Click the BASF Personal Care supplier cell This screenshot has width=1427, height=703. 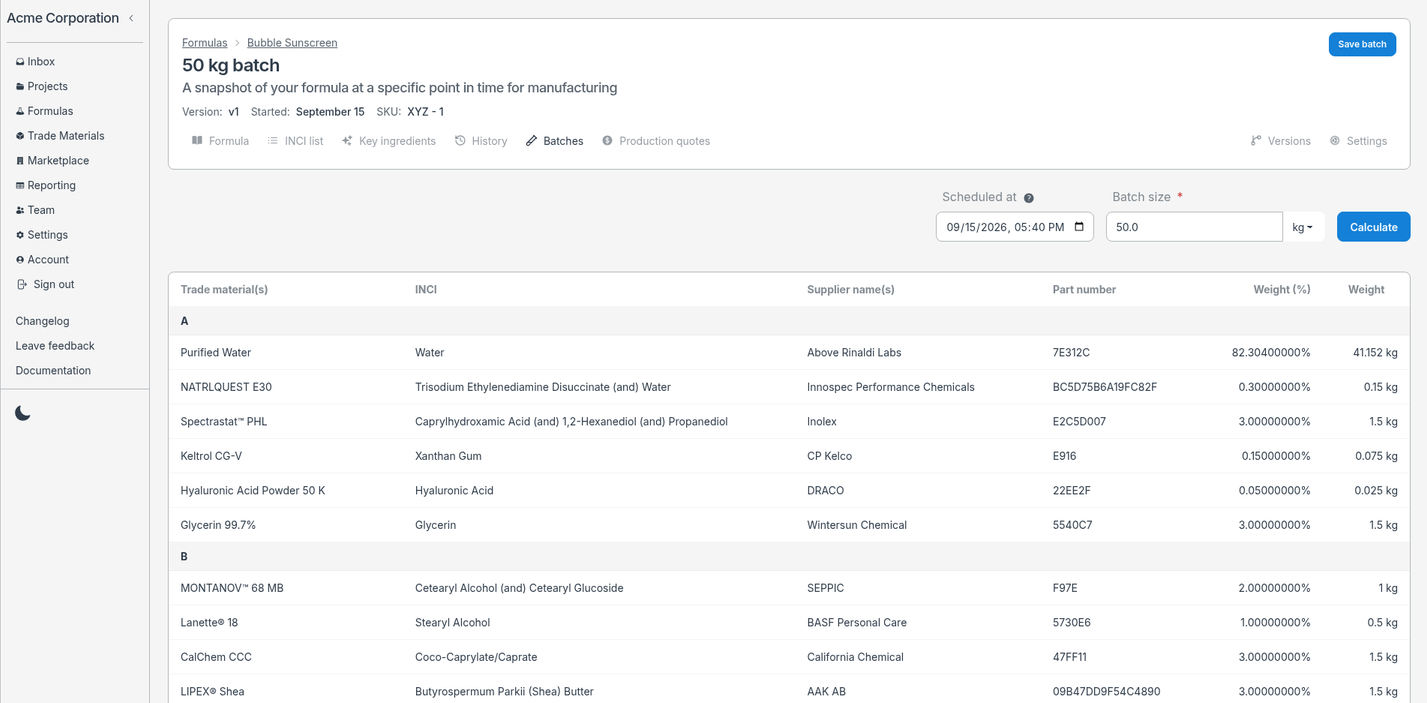857,623
